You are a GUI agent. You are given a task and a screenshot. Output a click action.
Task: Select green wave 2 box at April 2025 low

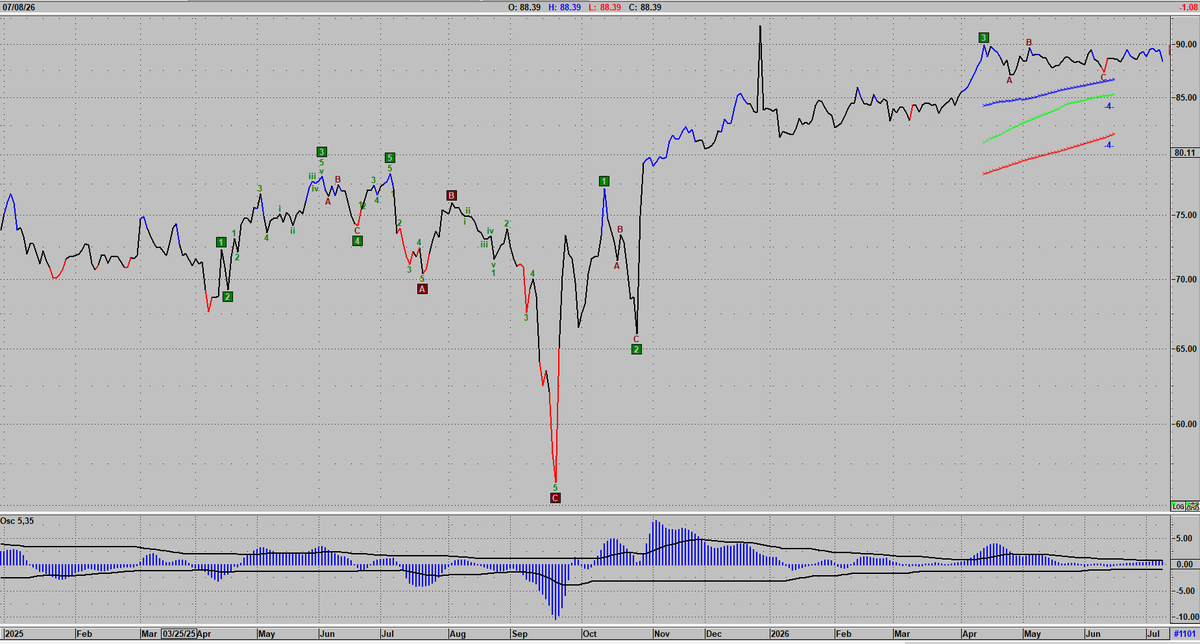click(228, 296)
